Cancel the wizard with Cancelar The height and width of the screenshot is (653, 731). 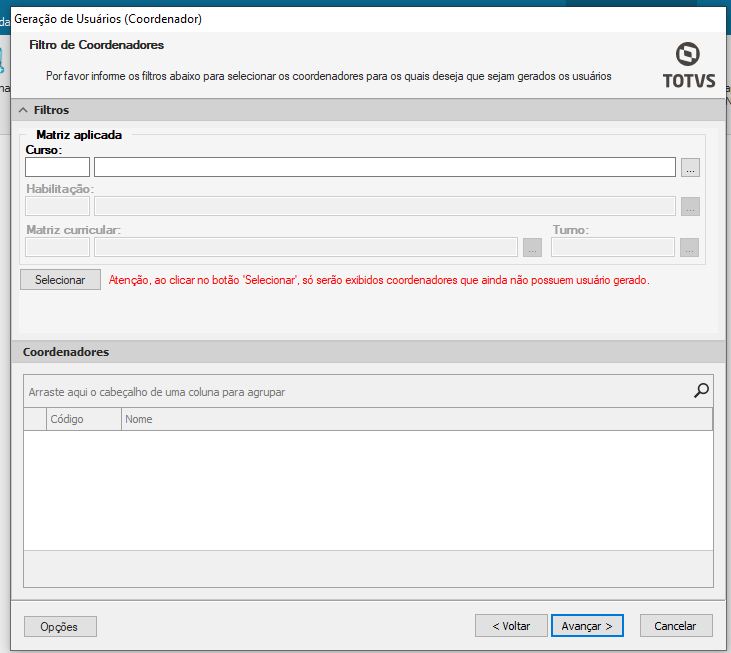[676, 626]
